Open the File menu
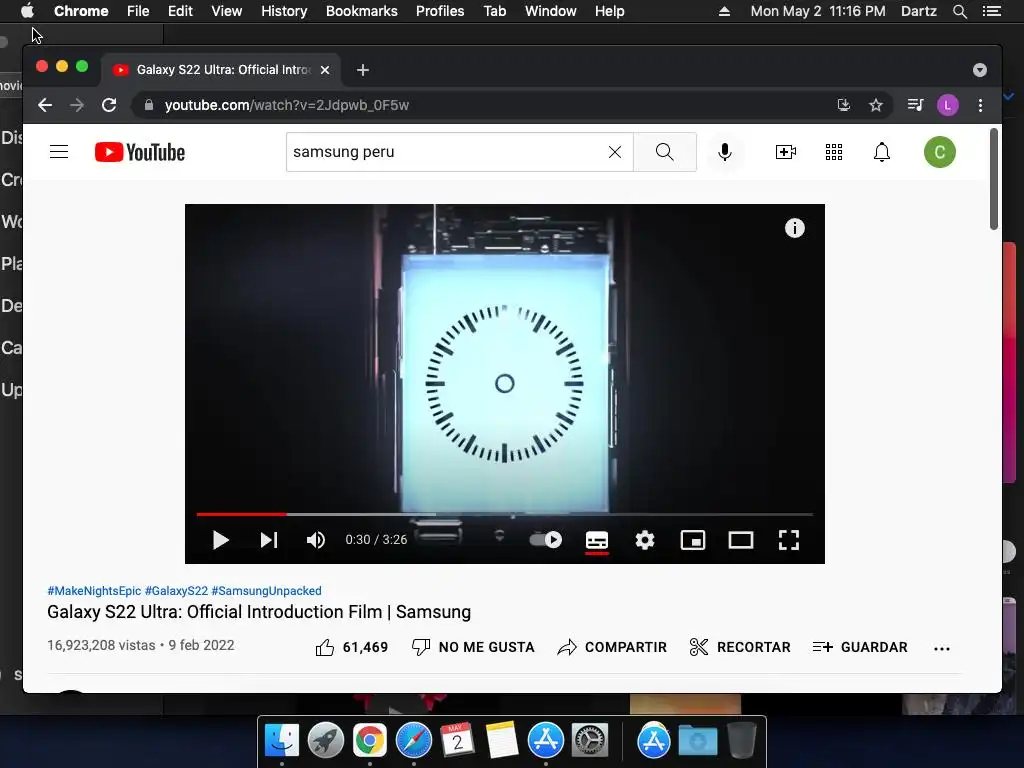1024x768 pixels. coord(138,11)
